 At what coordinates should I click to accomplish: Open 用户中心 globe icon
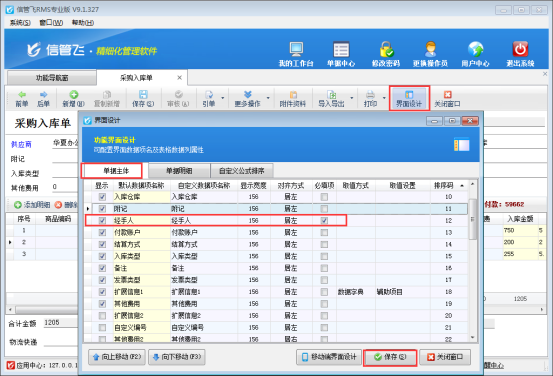pos(475,49)
